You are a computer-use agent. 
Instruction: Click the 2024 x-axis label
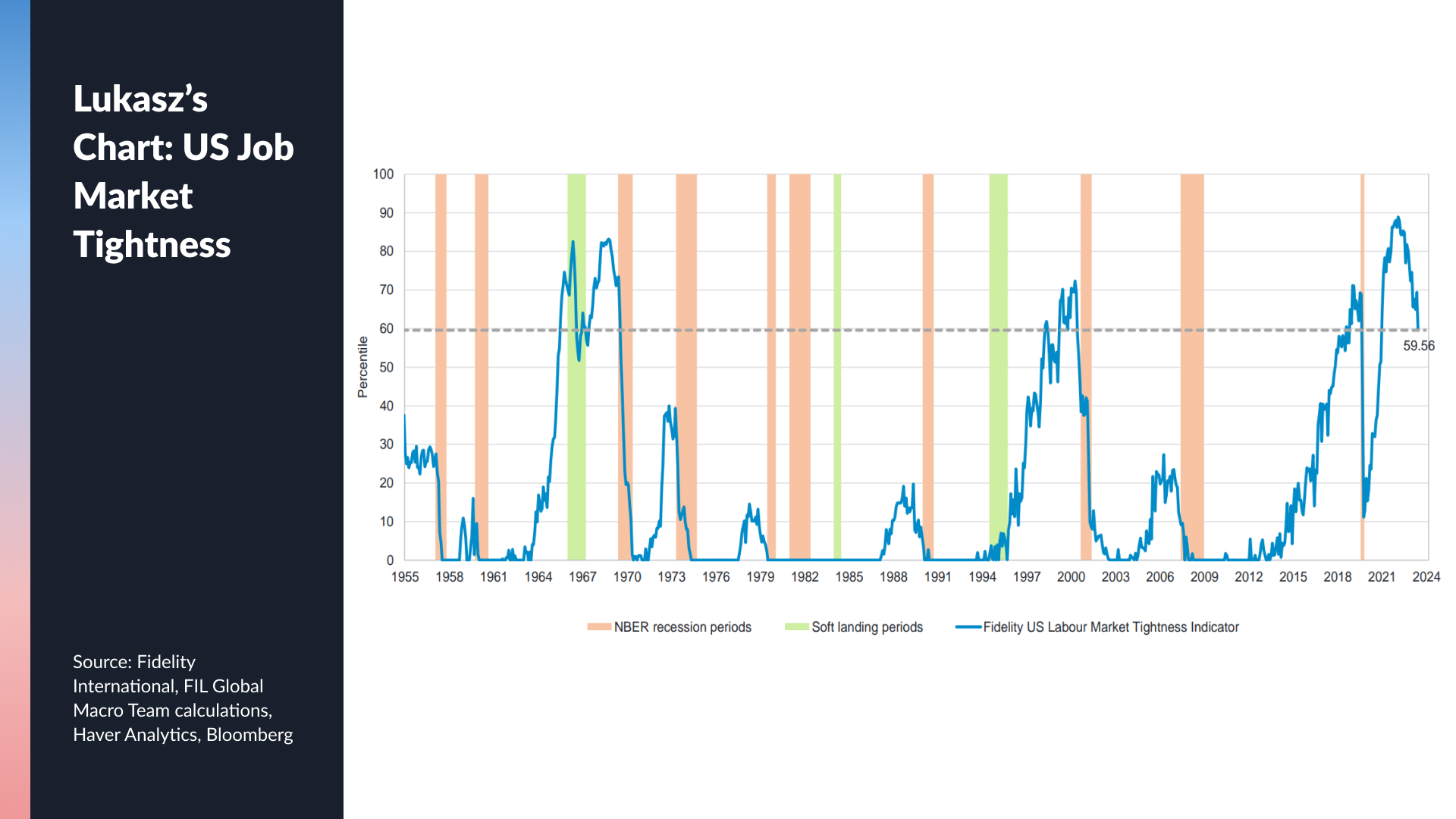(x=1426, y=577)
